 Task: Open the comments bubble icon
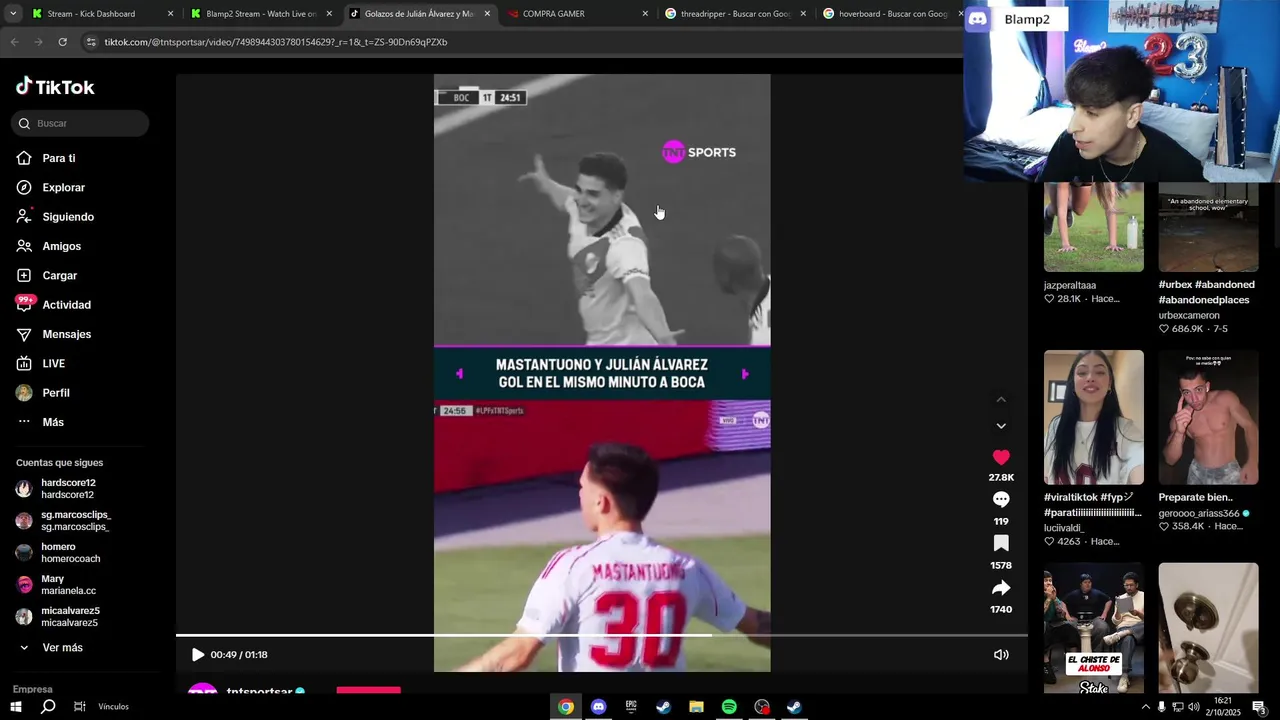coord(1001,500)
